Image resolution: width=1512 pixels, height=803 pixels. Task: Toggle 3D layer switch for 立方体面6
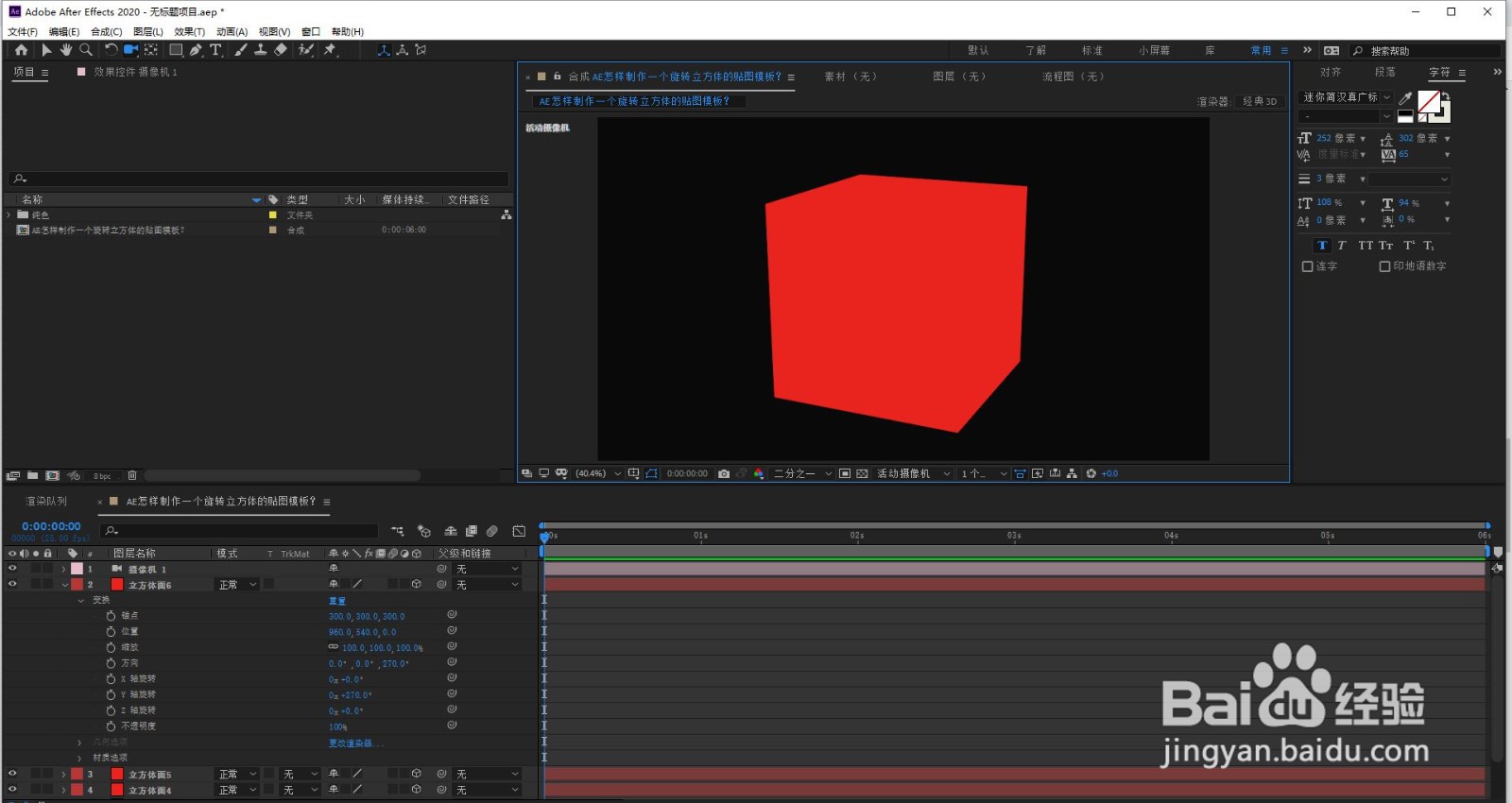(x=416, y=585)
